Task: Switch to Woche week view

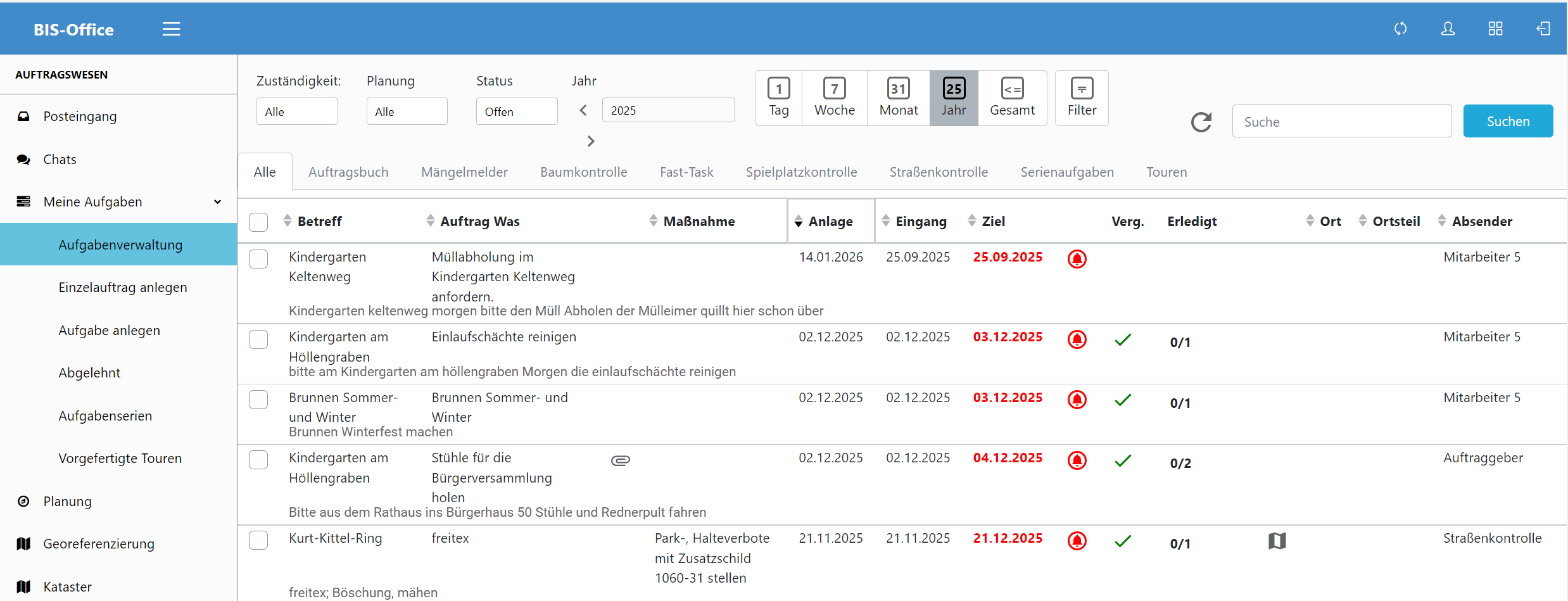Action: [835, 98]
